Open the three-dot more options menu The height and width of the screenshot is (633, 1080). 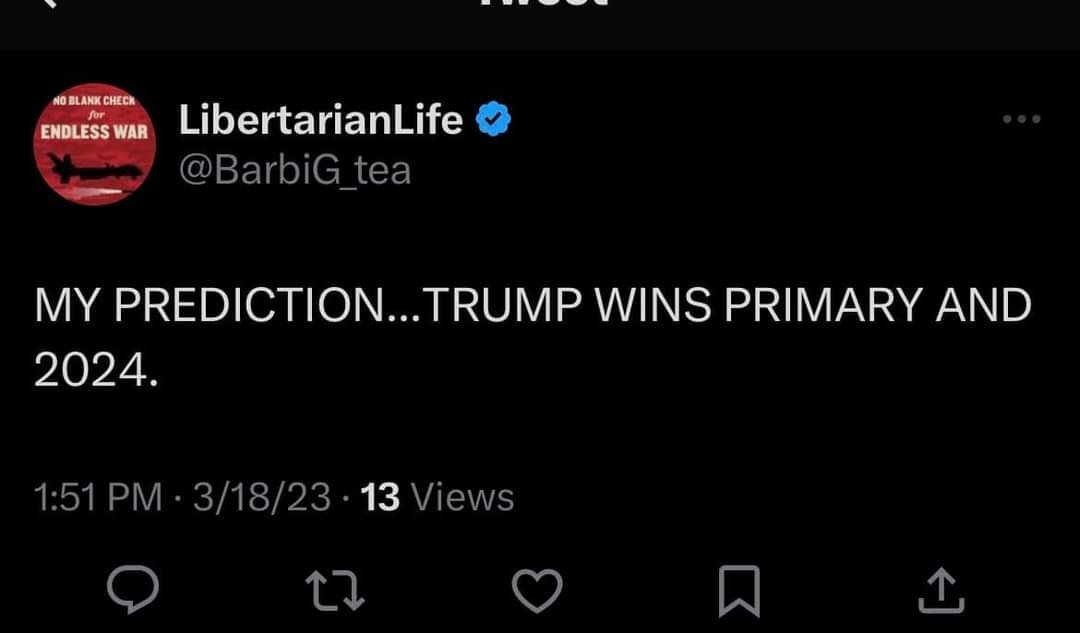pyautogui.click(x=1022, y=120)
